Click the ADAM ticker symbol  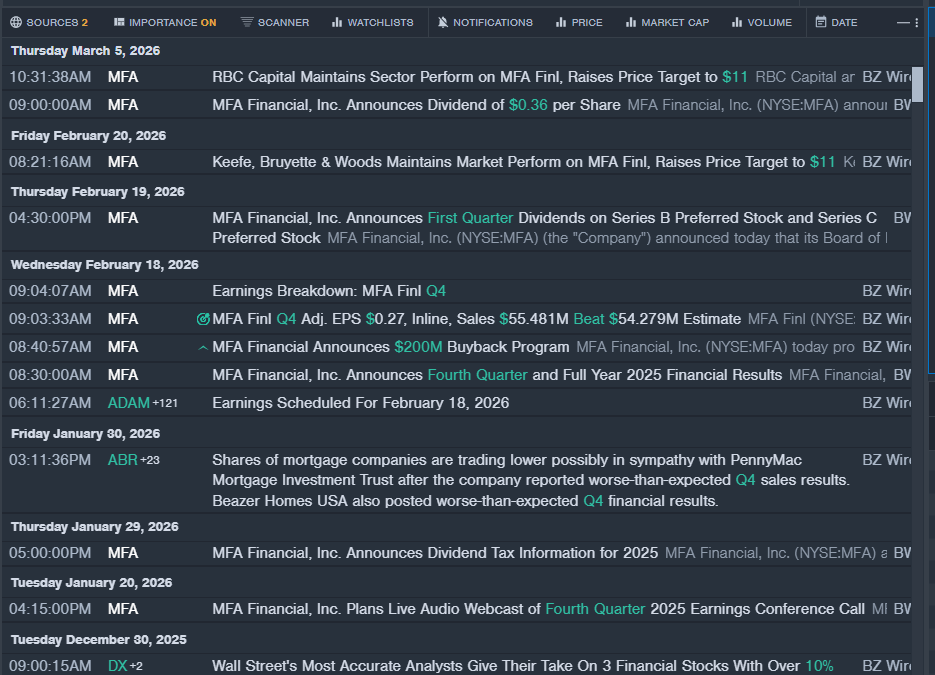click(128, 403)
